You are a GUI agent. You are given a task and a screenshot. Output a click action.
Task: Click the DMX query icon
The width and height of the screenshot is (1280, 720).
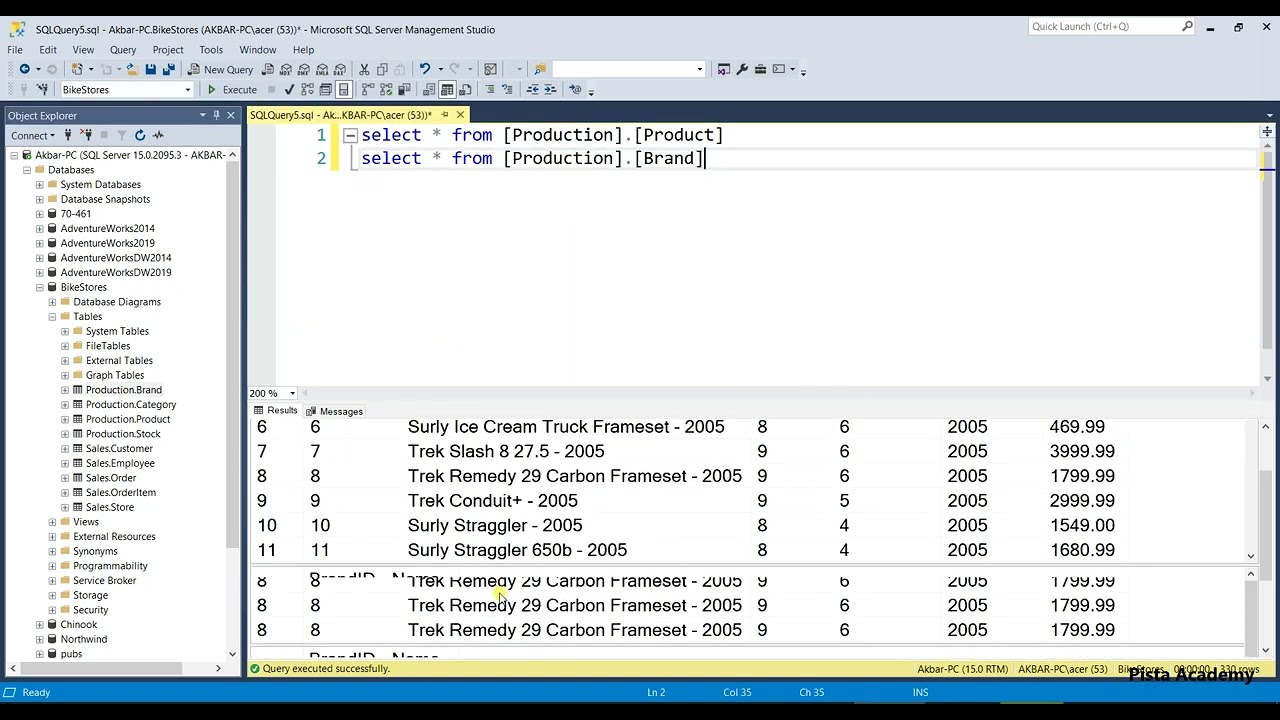pyautogui.click(x=304, y=69)
